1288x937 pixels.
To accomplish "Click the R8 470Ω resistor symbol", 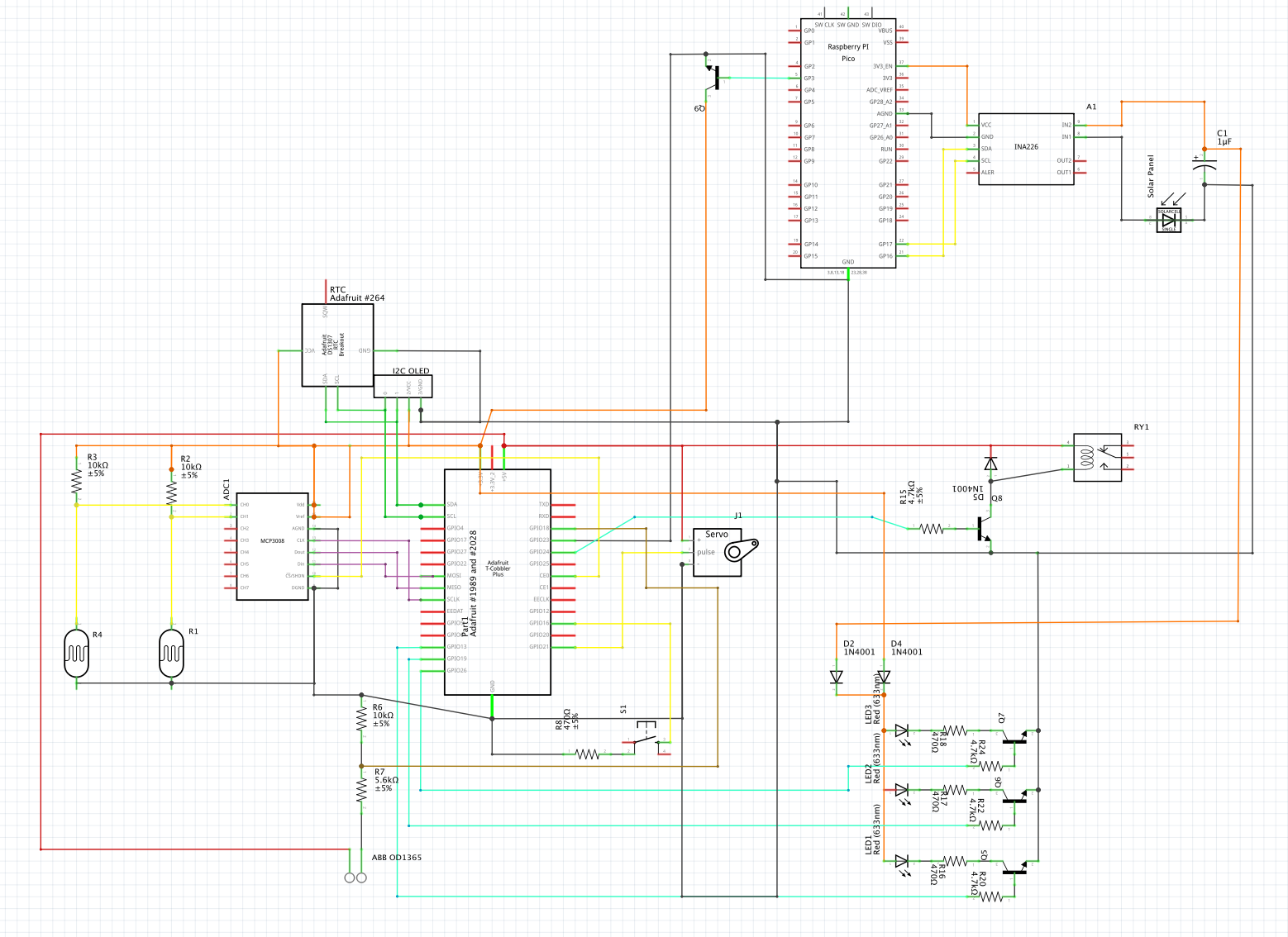I will click(588, 754).
